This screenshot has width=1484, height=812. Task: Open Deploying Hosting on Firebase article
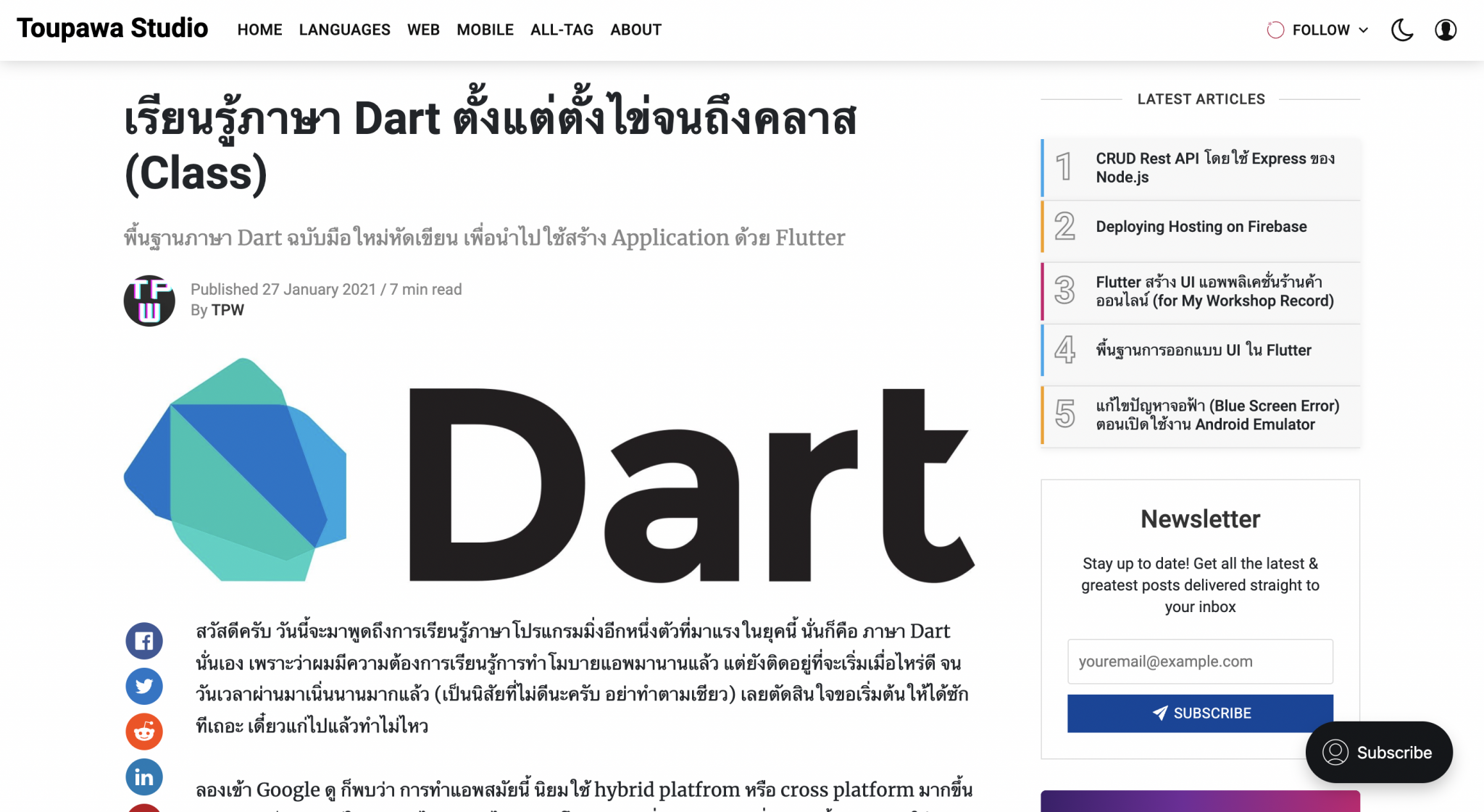coord(1201,227)
